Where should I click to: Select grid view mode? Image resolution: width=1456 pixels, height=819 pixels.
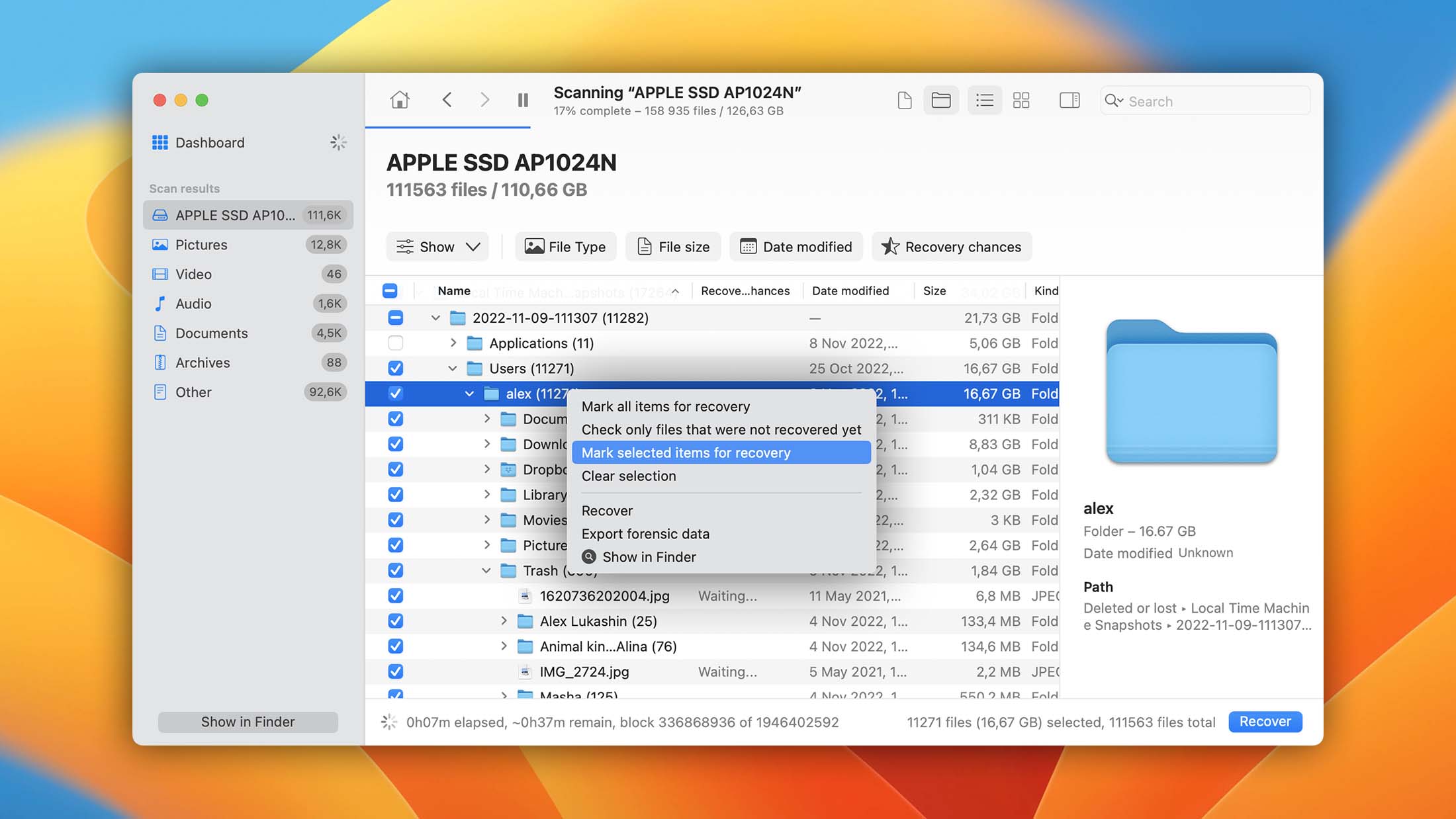1021,101
